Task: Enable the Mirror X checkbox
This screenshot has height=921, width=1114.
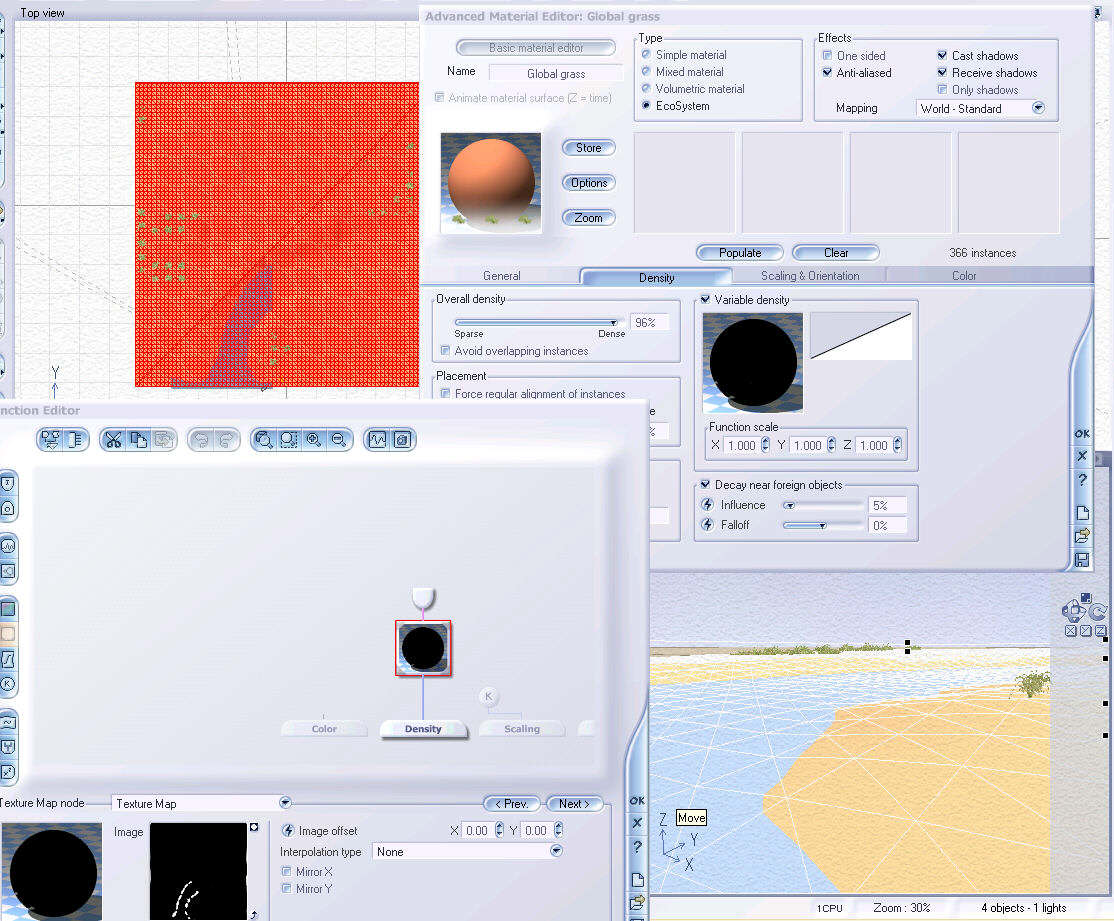Action: pyautogui.click(x=287, y=872)
